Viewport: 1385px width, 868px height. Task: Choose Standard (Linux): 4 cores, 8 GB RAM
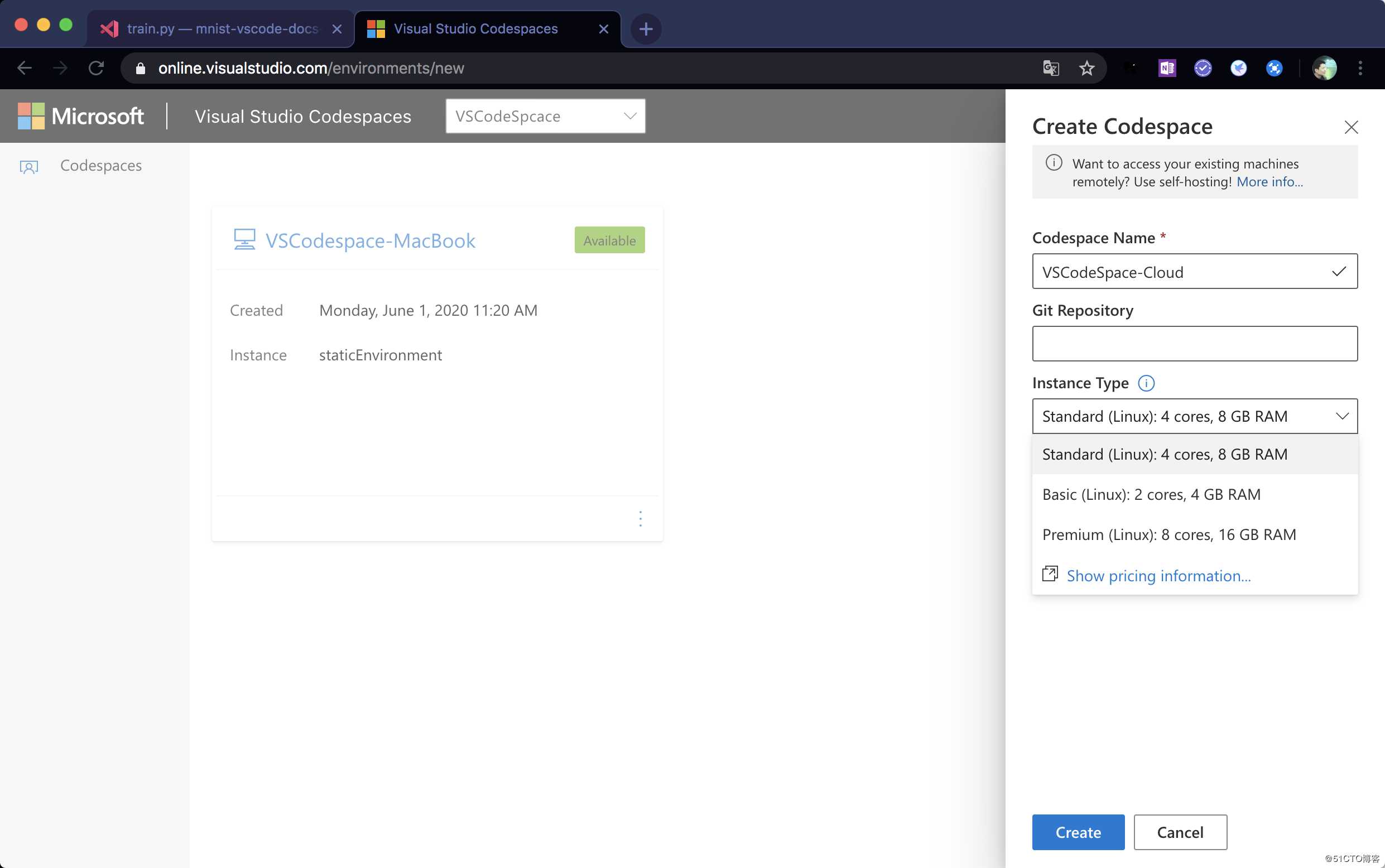tap(1195, 454)
